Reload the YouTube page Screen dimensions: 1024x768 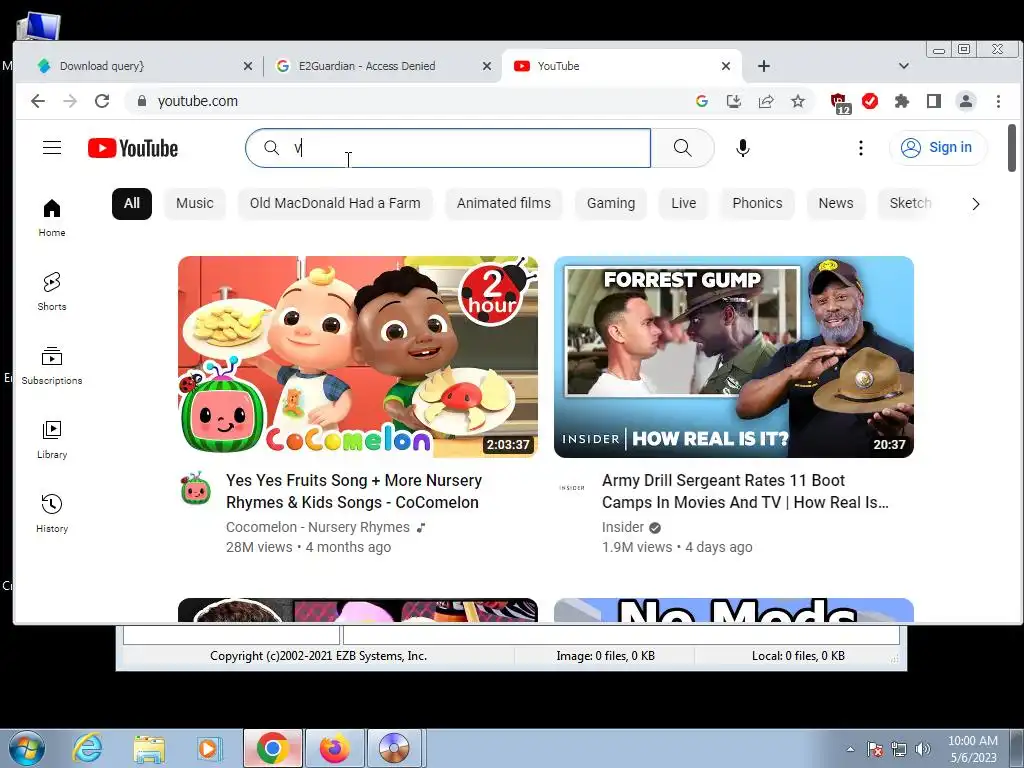pos(102,101)
